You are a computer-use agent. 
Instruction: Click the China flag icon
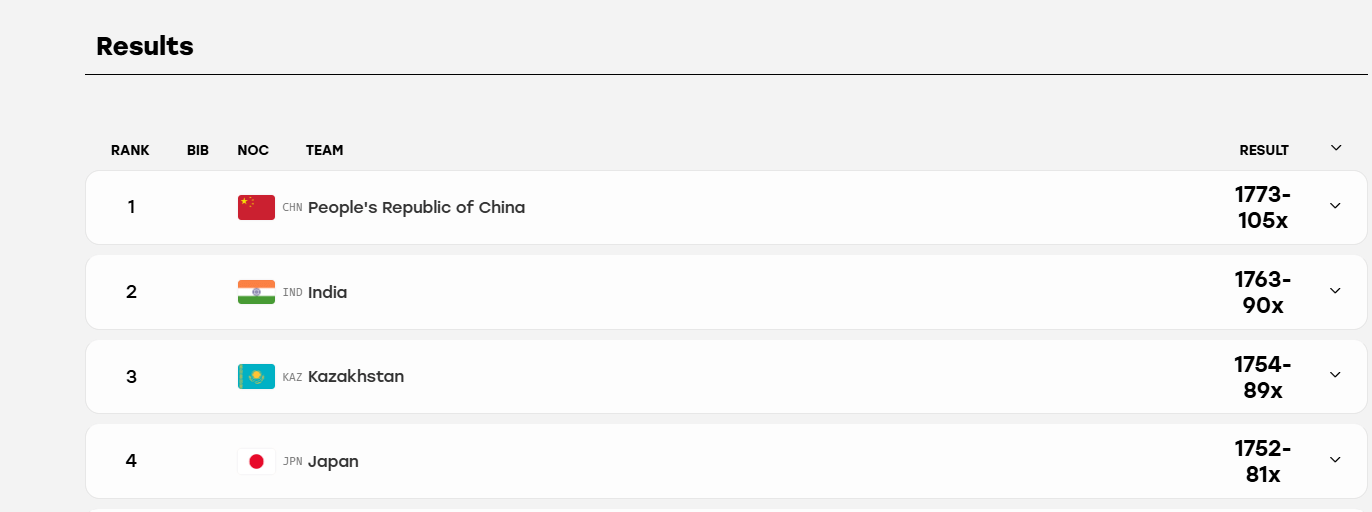point(256,207)
